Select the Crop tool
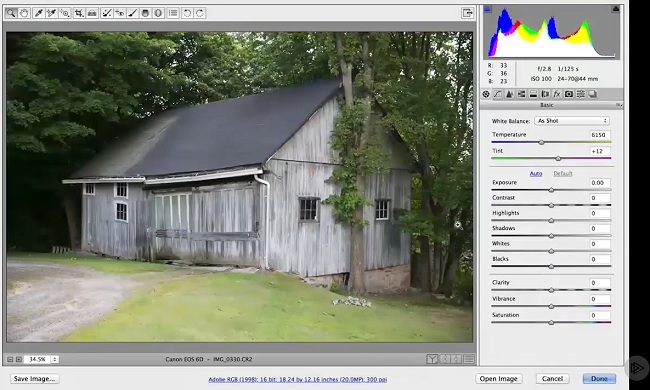 tap(79, 13)
